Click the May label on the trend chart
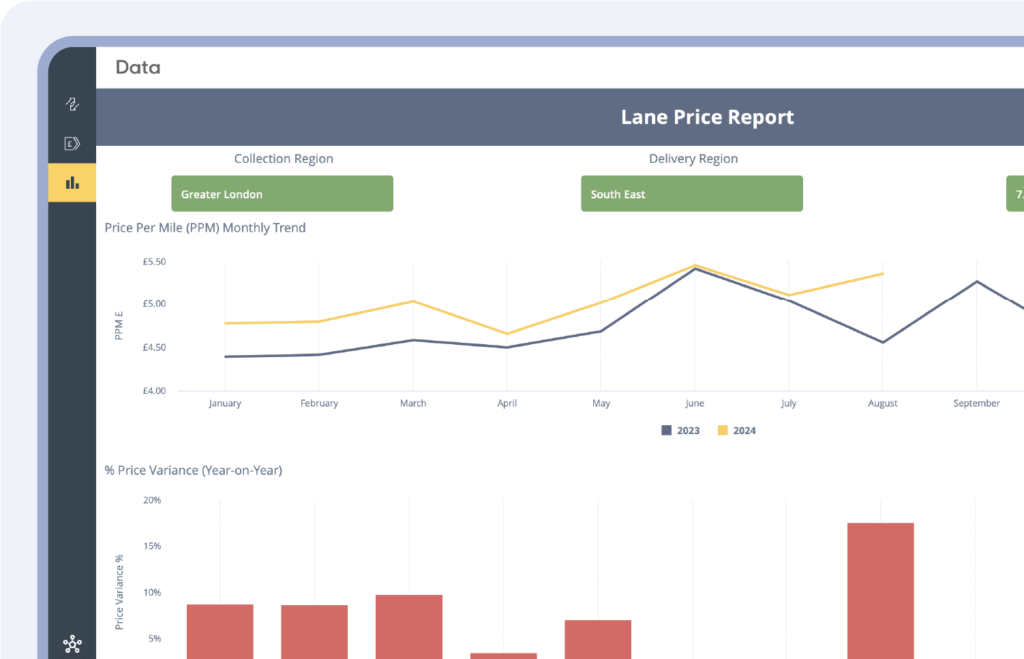 (x=601, y=403)
